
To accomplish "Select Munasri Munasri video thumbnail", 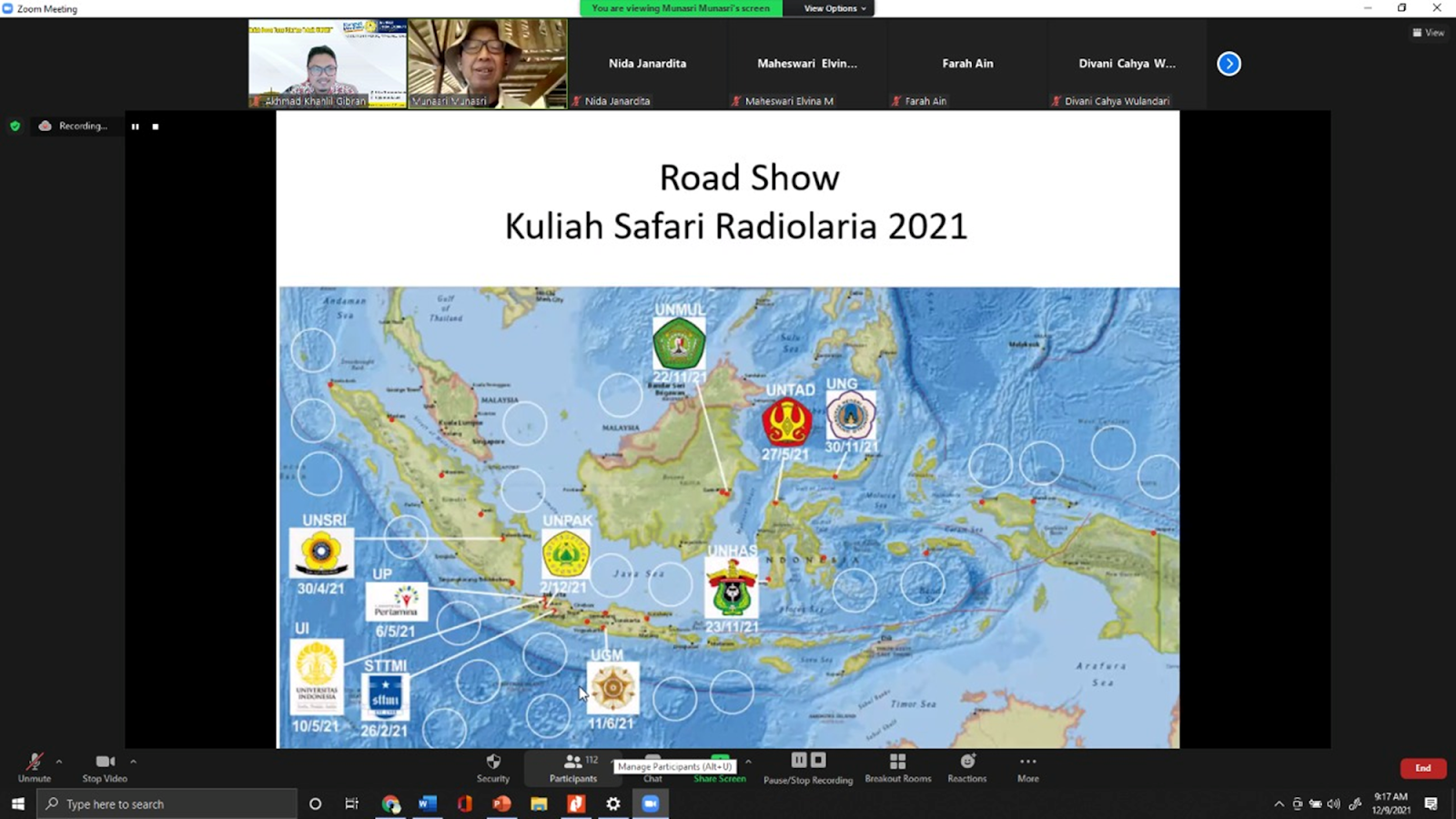I will point(488,64).
